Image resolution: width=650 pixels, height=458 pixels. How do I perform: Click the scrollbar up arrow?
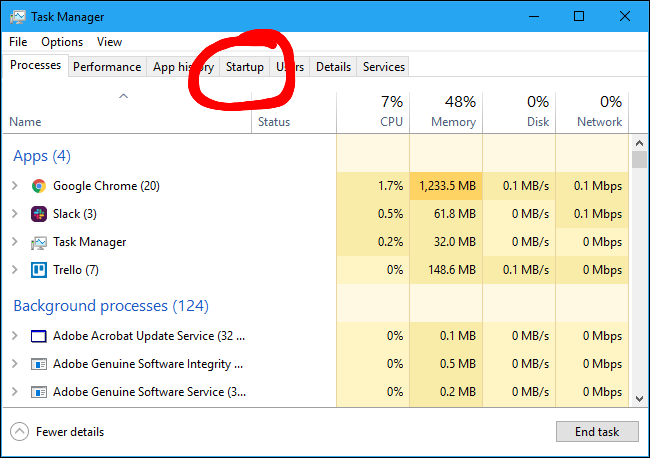click(x=639, y=143)
